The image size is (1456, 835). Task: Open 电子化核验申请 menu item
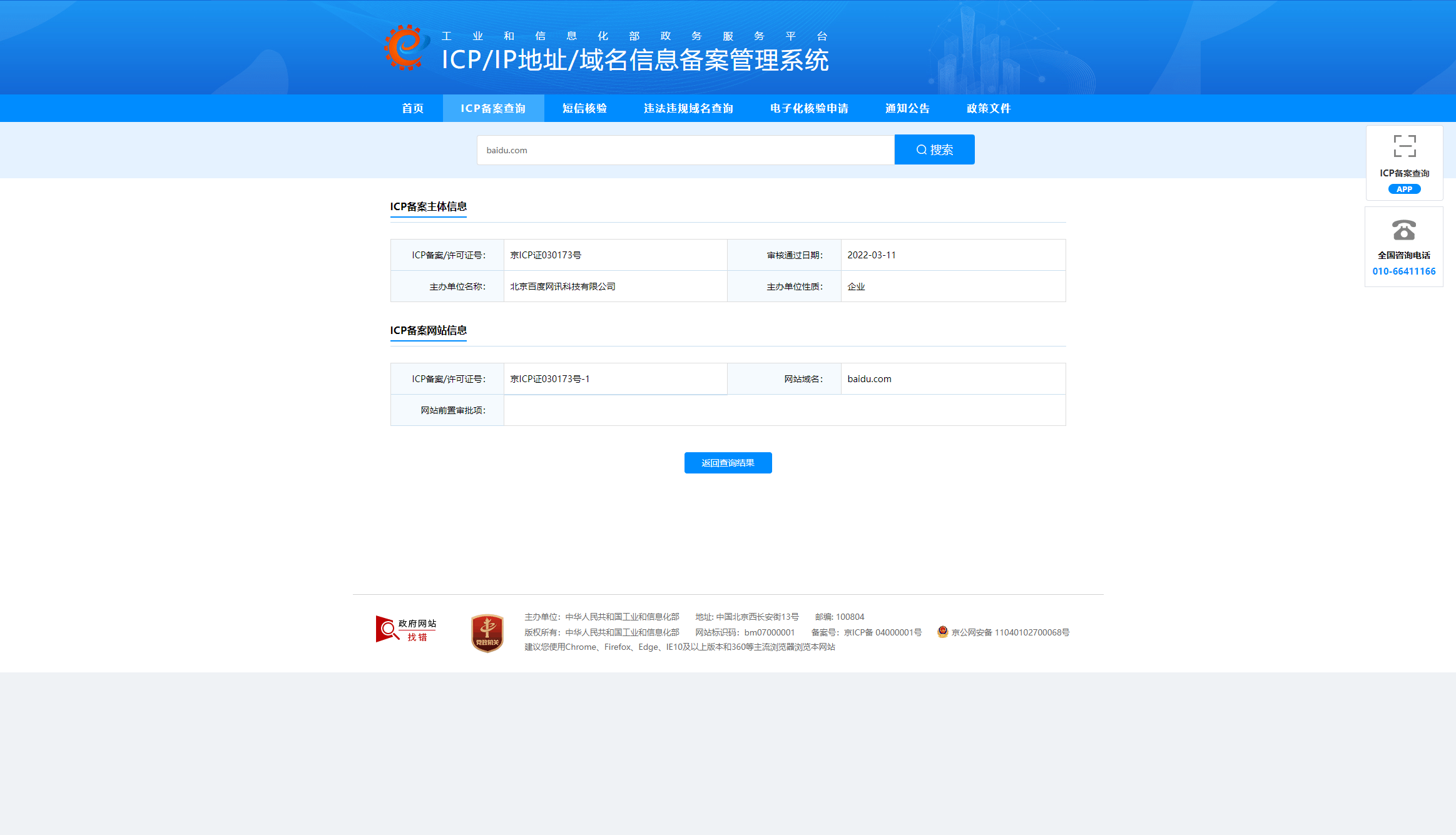(x=809, y=108)
